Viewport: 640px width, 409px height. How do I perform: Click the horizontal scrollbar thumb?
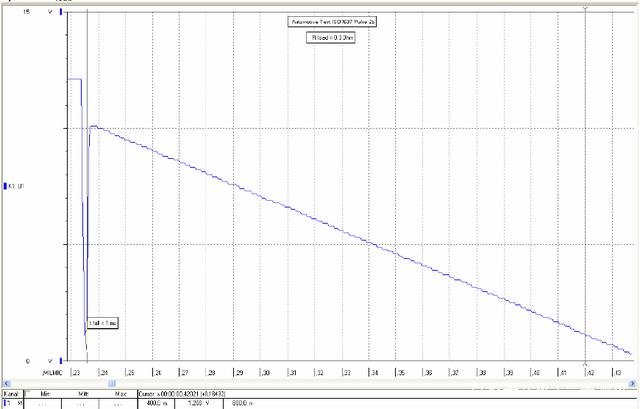112,383
